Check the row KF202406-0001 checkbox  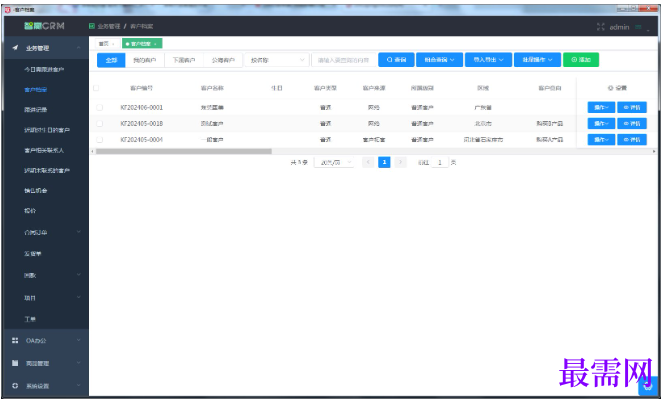coord(99,107)
